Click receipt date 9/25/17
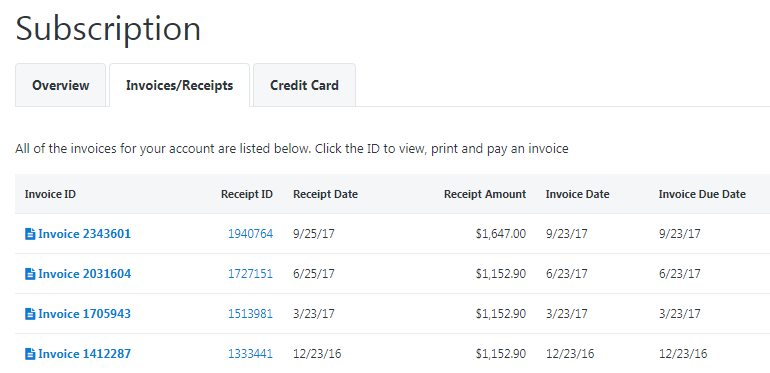This screenshot has width=770, height=373. pyautogui.click(x=314, y=234)
